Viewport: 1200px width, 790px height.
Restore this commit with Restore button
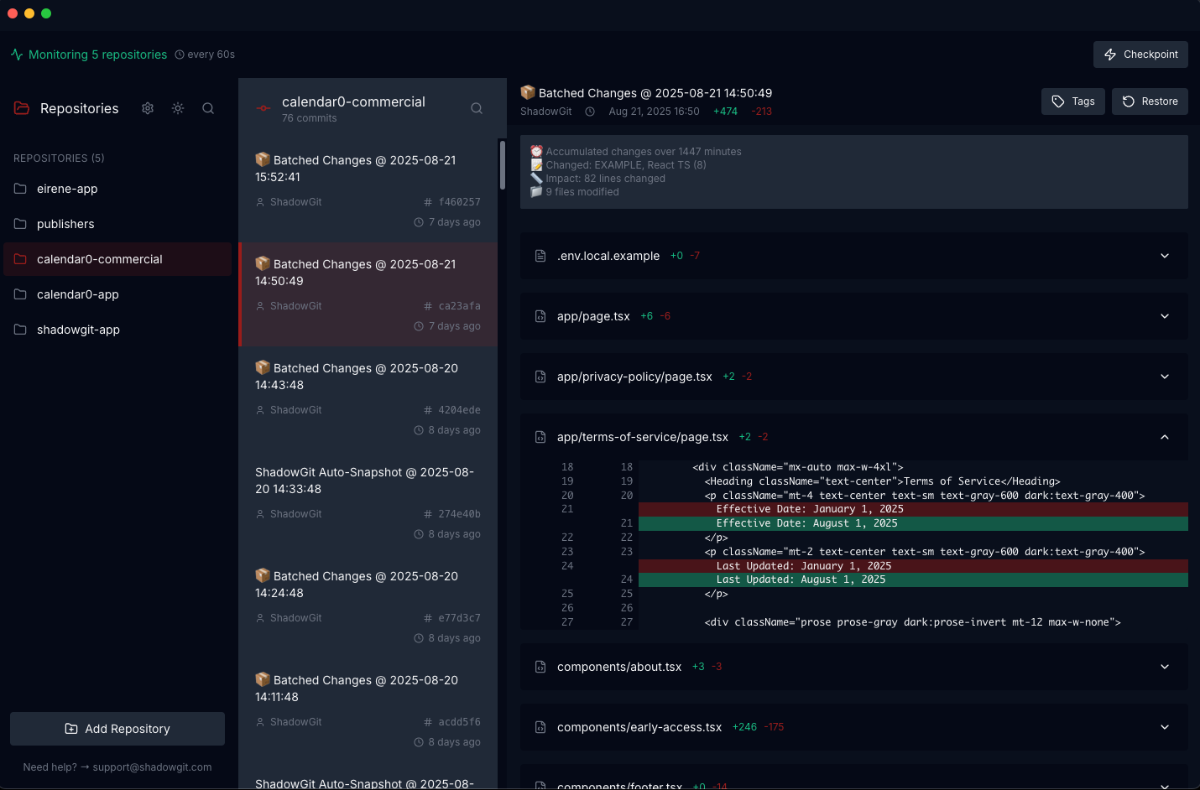click(1150, 101)
